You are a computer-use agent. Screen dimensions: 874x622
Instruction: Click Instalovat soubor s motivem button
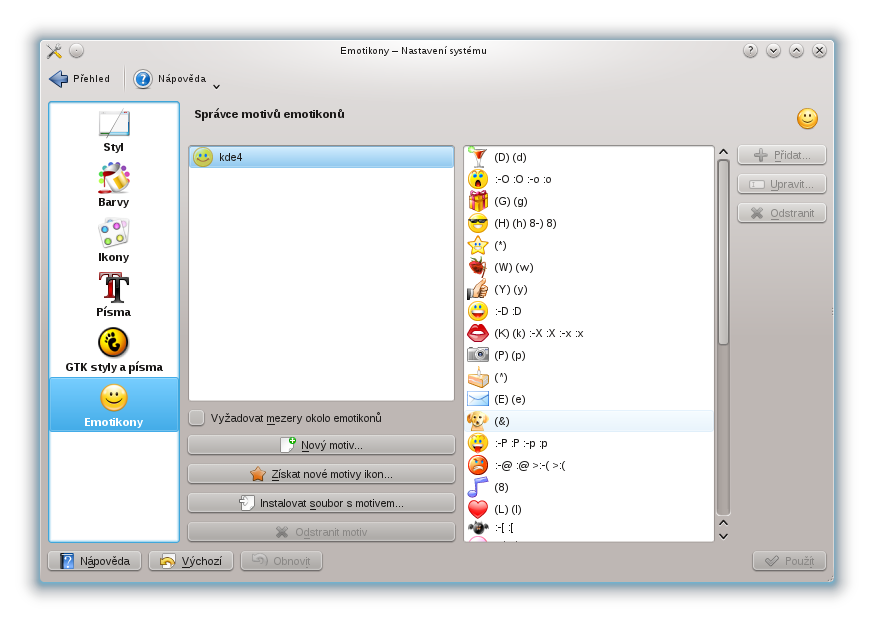(322, 503)
